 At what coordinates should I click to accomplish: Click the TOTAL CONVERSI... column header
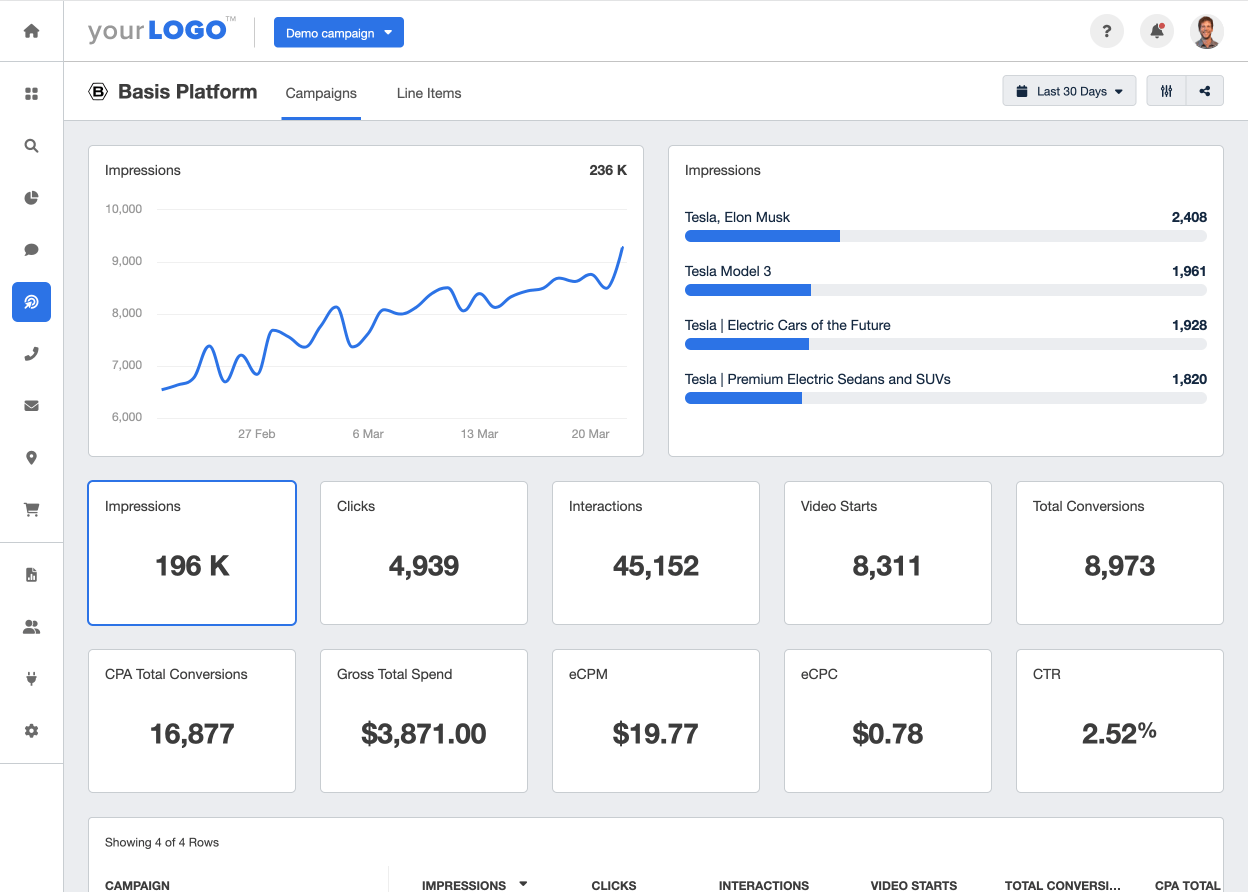tap(1063, 885)
